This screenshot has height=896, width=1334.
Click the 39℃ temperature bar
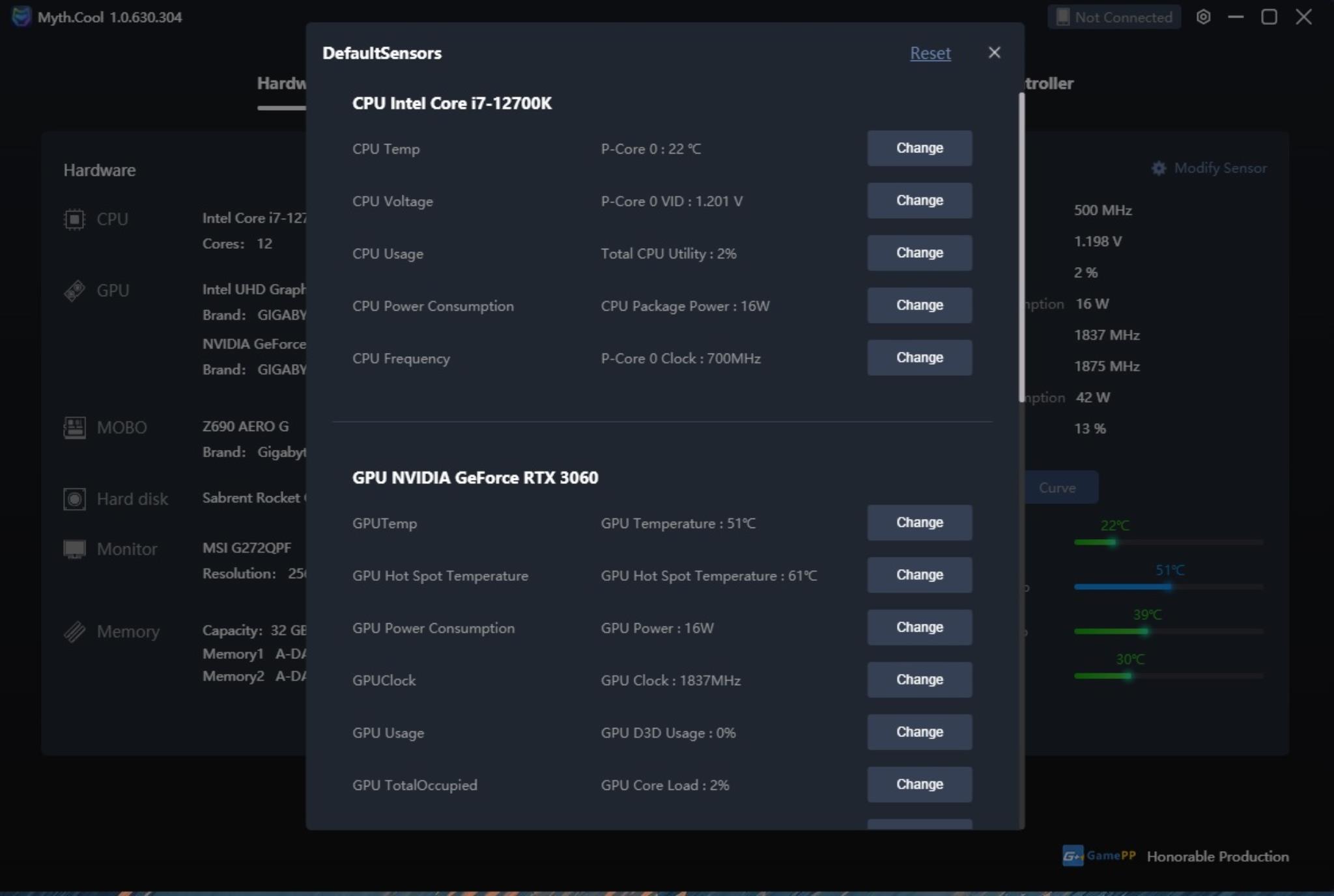(1169, 631)
